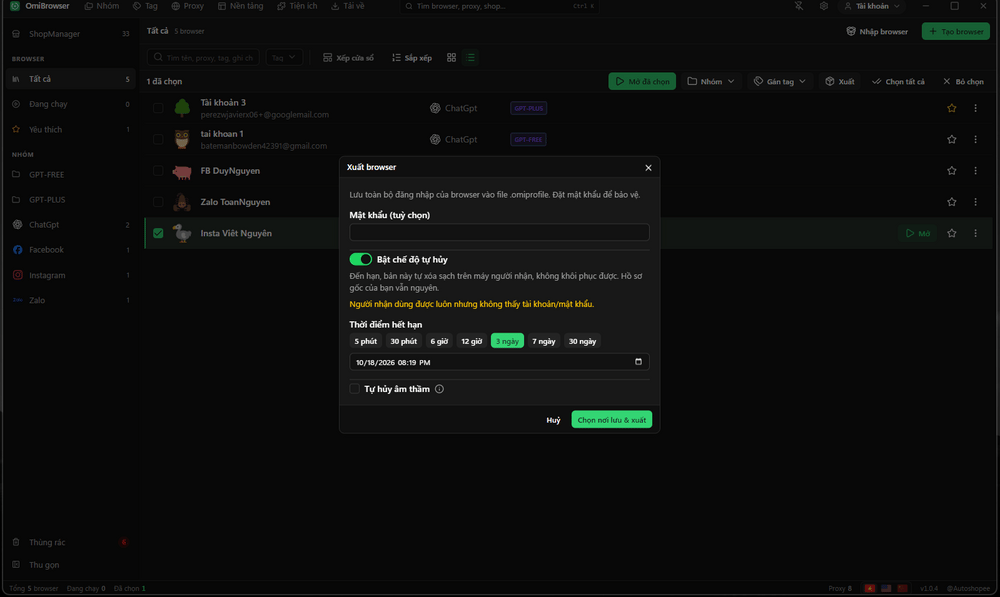Viewport: 1000px width, 597px height.
Task: Click the Chọn nơi lưu & xuất button
Action: (x=612, y=420)
